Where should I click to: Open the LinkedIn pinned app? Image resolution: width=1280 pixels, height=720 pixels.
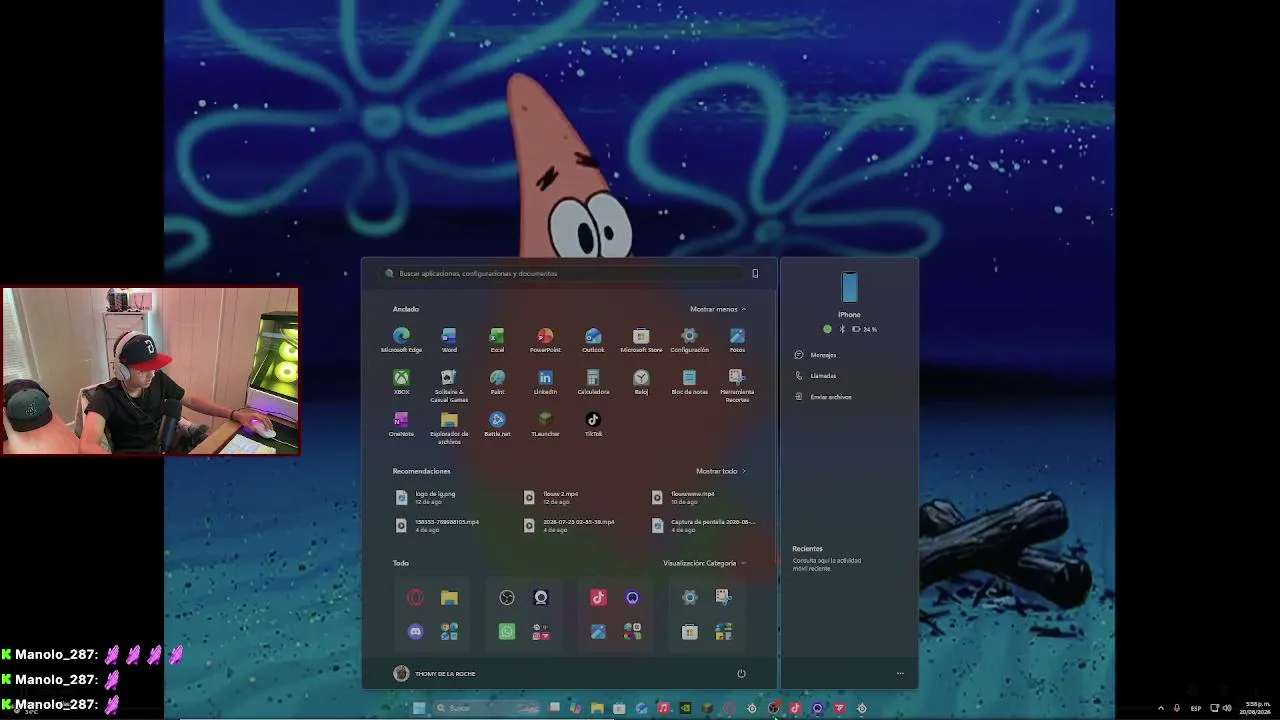click(x=545, y=382)
